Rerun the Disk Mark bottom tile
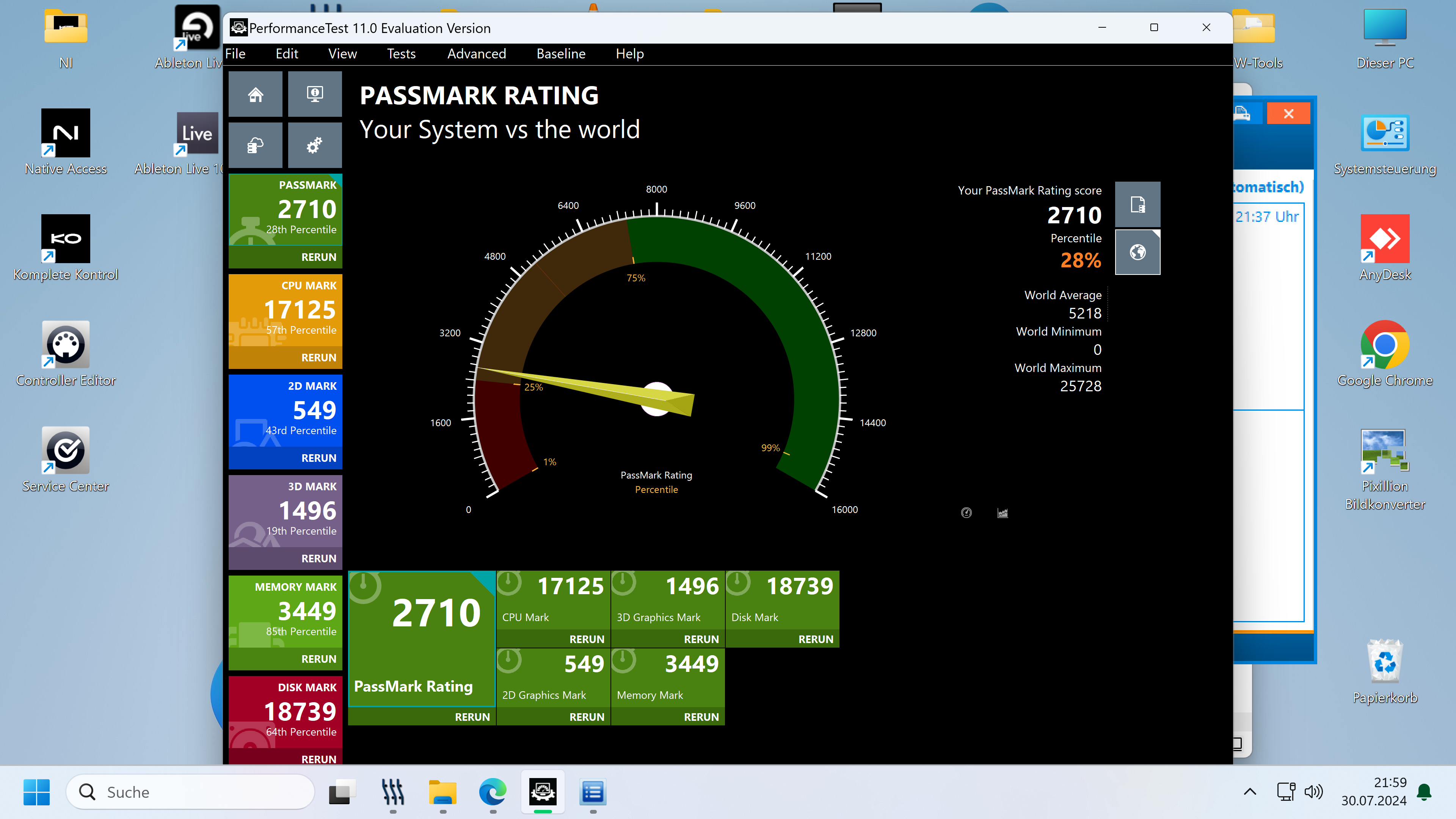 815,639
